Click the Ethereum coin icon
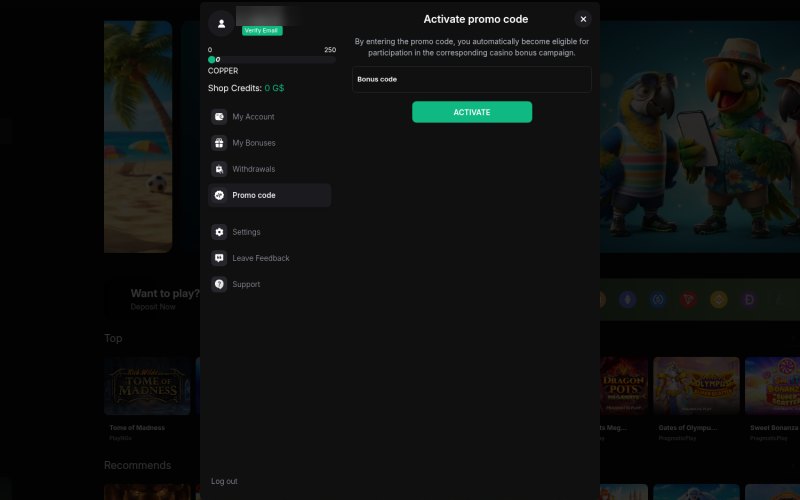 tap(628, 299)
